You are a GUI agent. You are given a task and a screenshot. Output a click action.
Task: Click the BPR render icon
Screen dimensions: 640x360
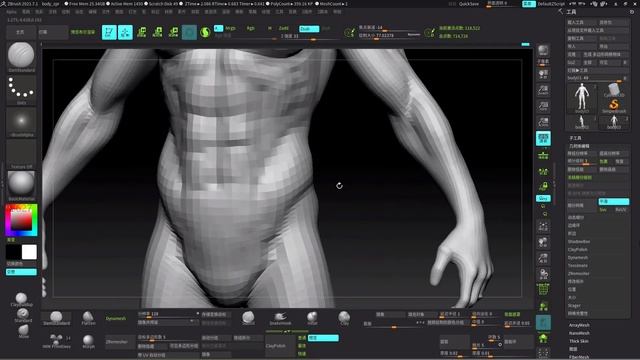pos(543,51)
